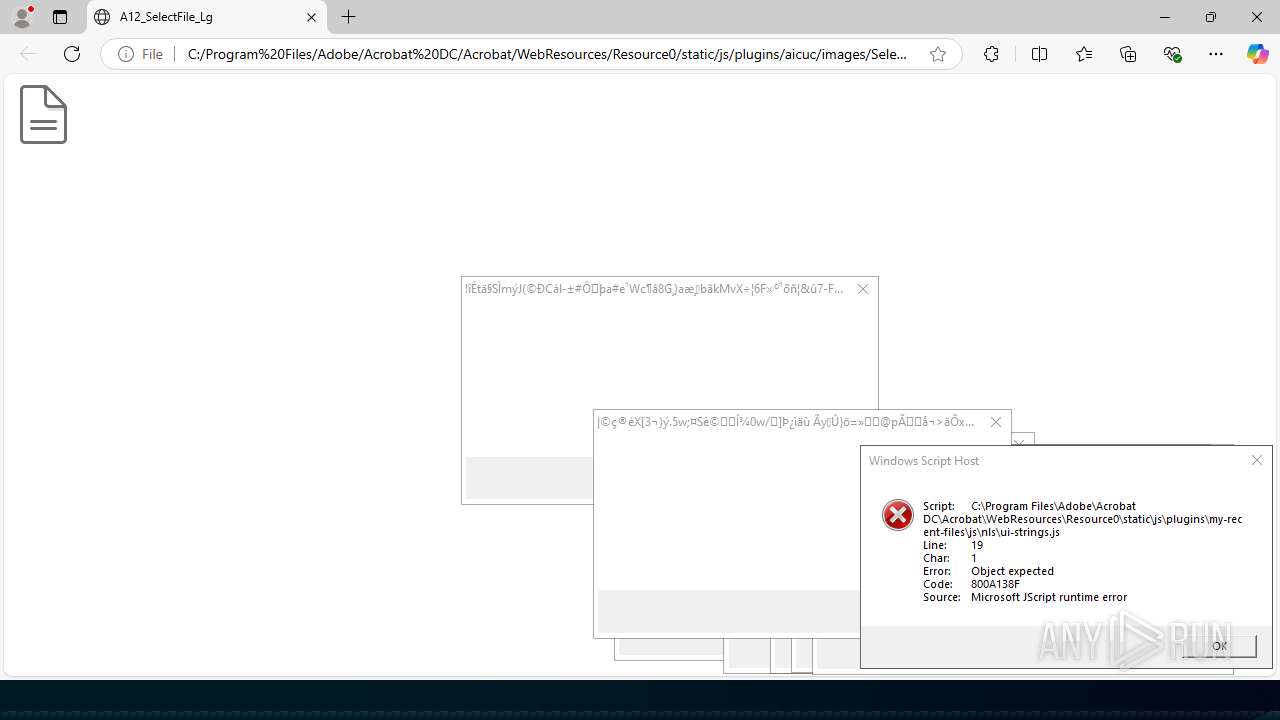
Task: Open the Copilot sidebar icon
Action: pos(1257,54)
